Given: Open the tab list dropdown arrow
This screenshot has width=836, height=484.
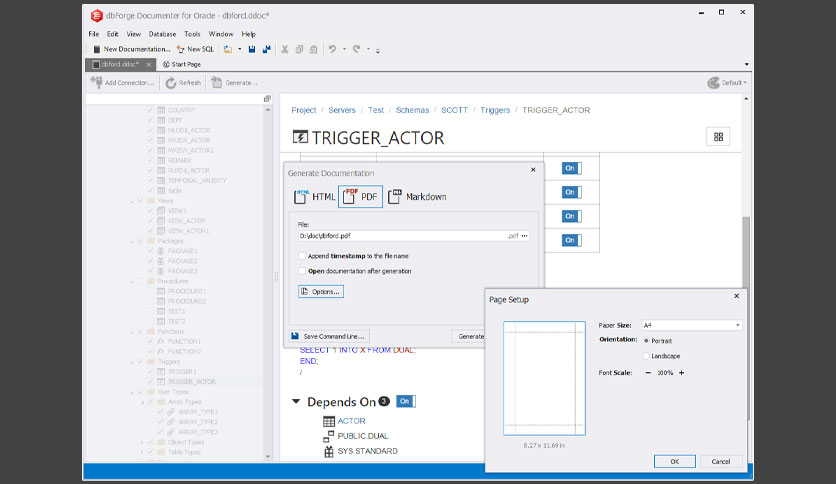Looking at the screenshot, I should [746, 64].
